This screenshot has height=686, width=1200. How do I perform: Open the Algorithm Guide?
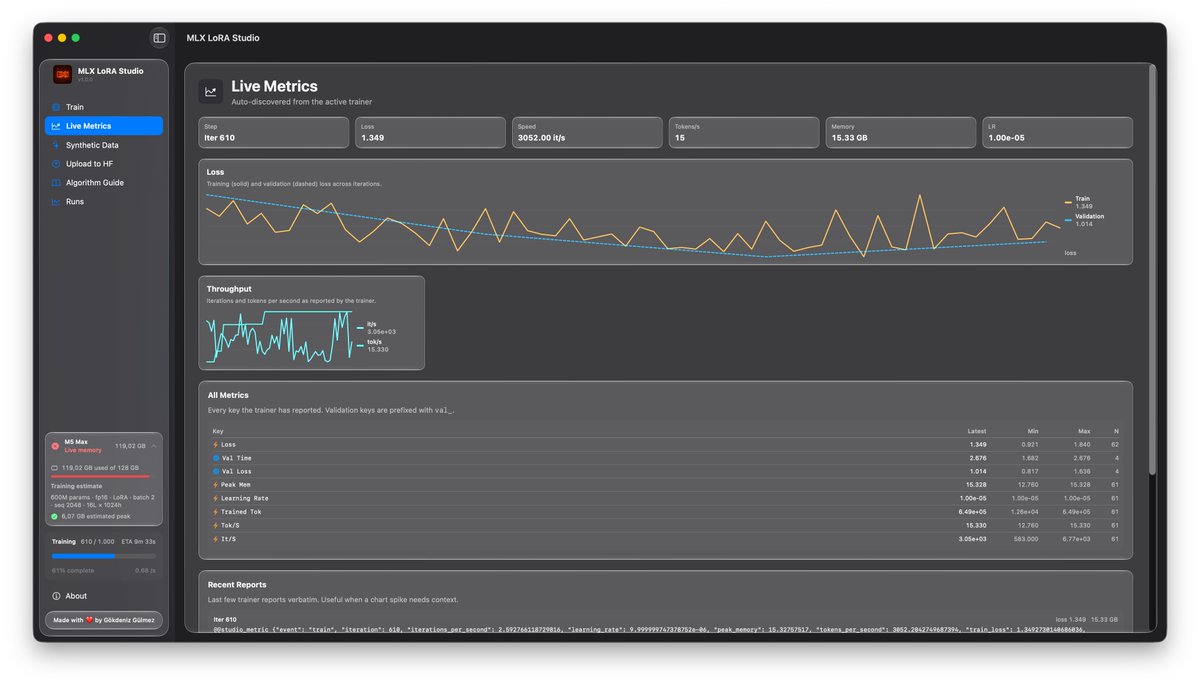point(103,183)
